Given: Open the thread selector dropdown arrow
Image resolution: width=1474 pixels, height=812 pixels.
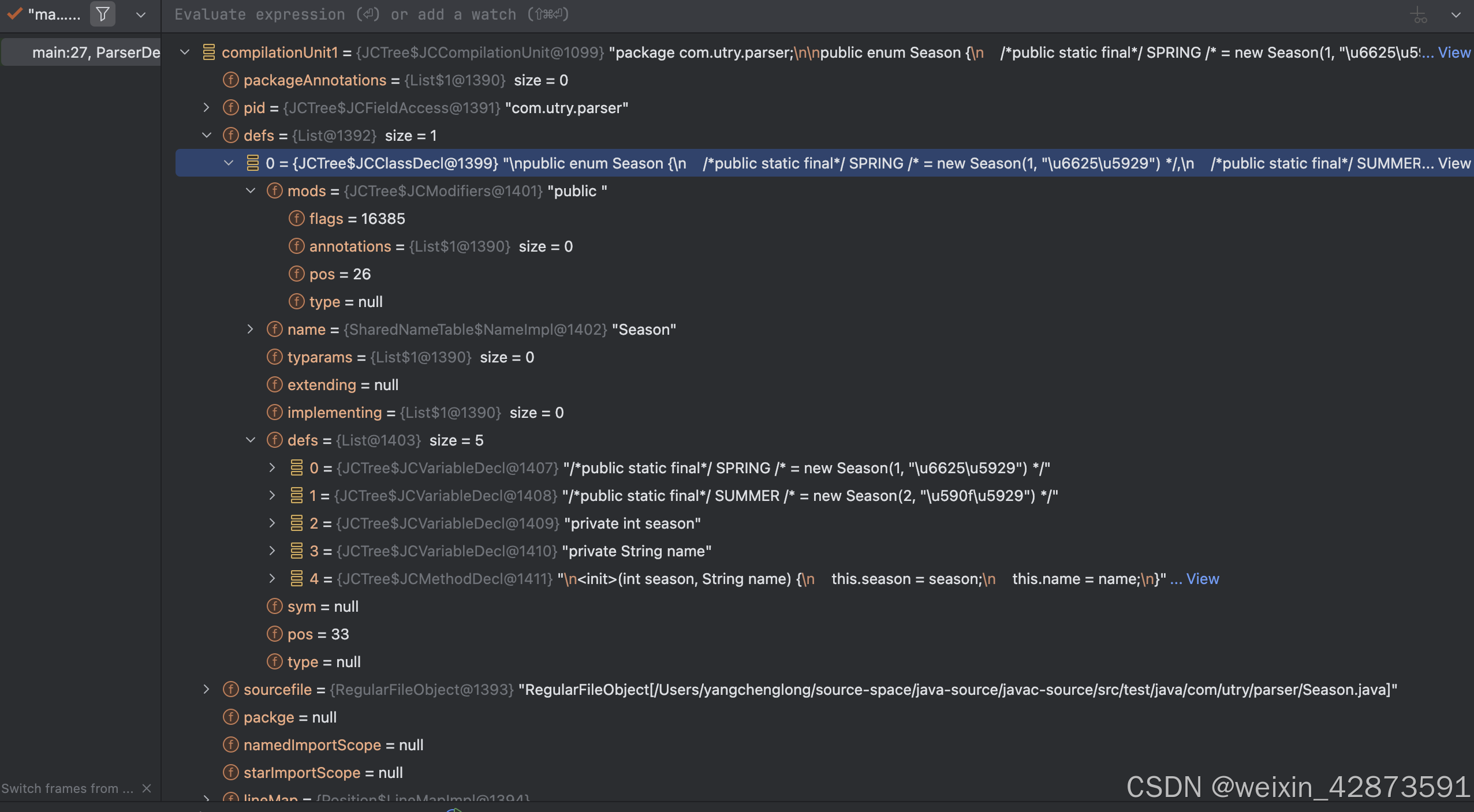Looking at the screenshot, I should coord(140,14).
